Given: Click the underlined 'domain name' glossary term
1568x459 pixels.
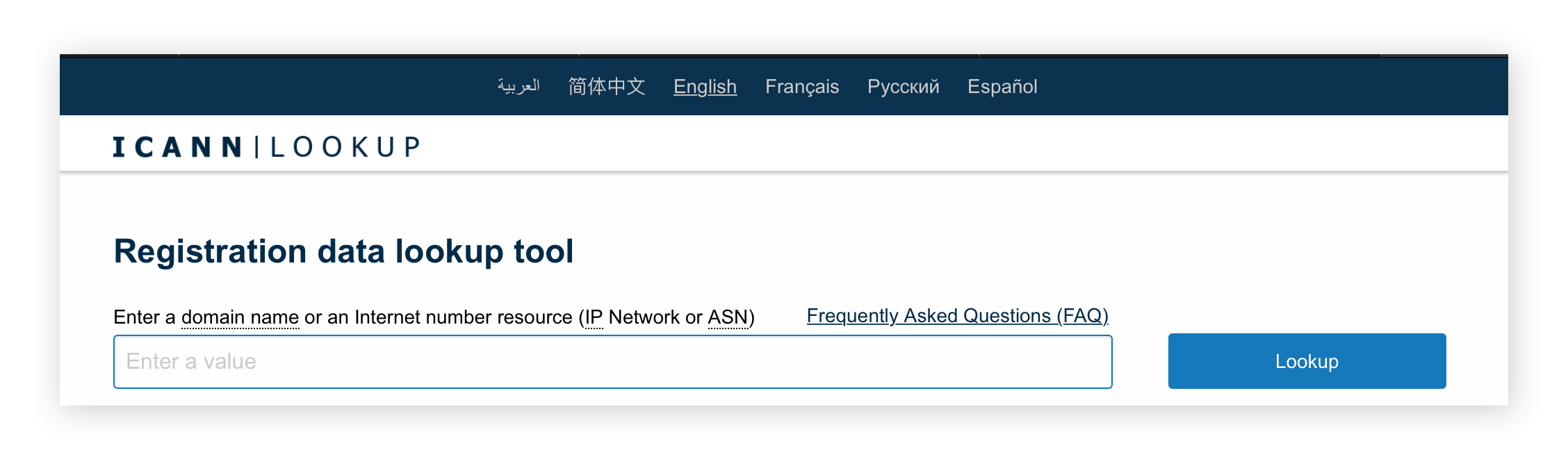Looking at the screenshot, I should coord(240,317).
